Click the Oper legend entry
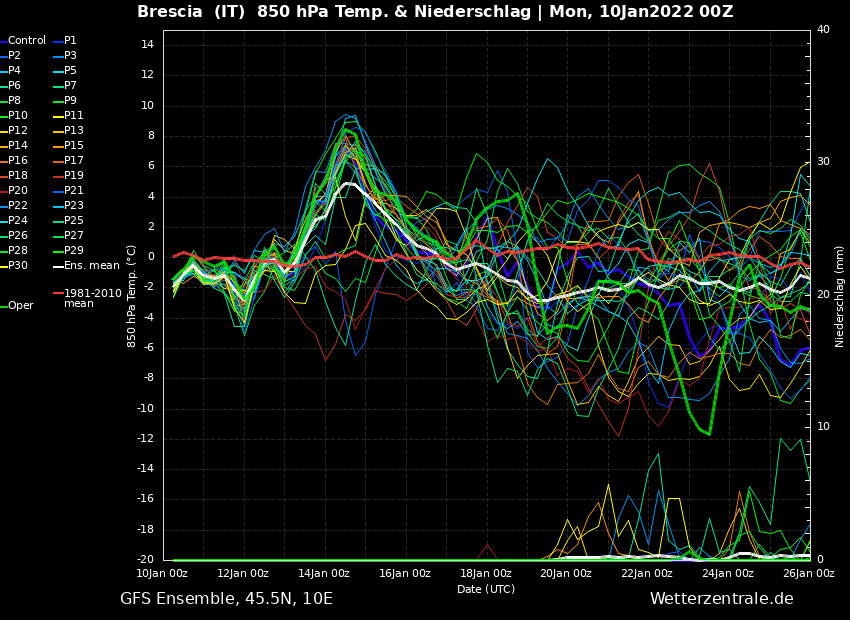The width and height of the screenshot is (850, 620). tap(20, 306)
